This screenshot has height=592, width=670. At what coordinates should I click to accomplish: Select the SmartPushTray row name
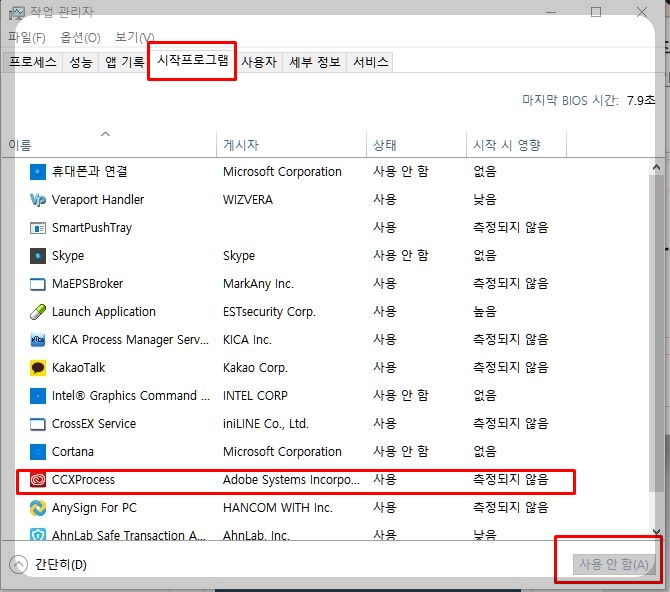click(92, 228)
